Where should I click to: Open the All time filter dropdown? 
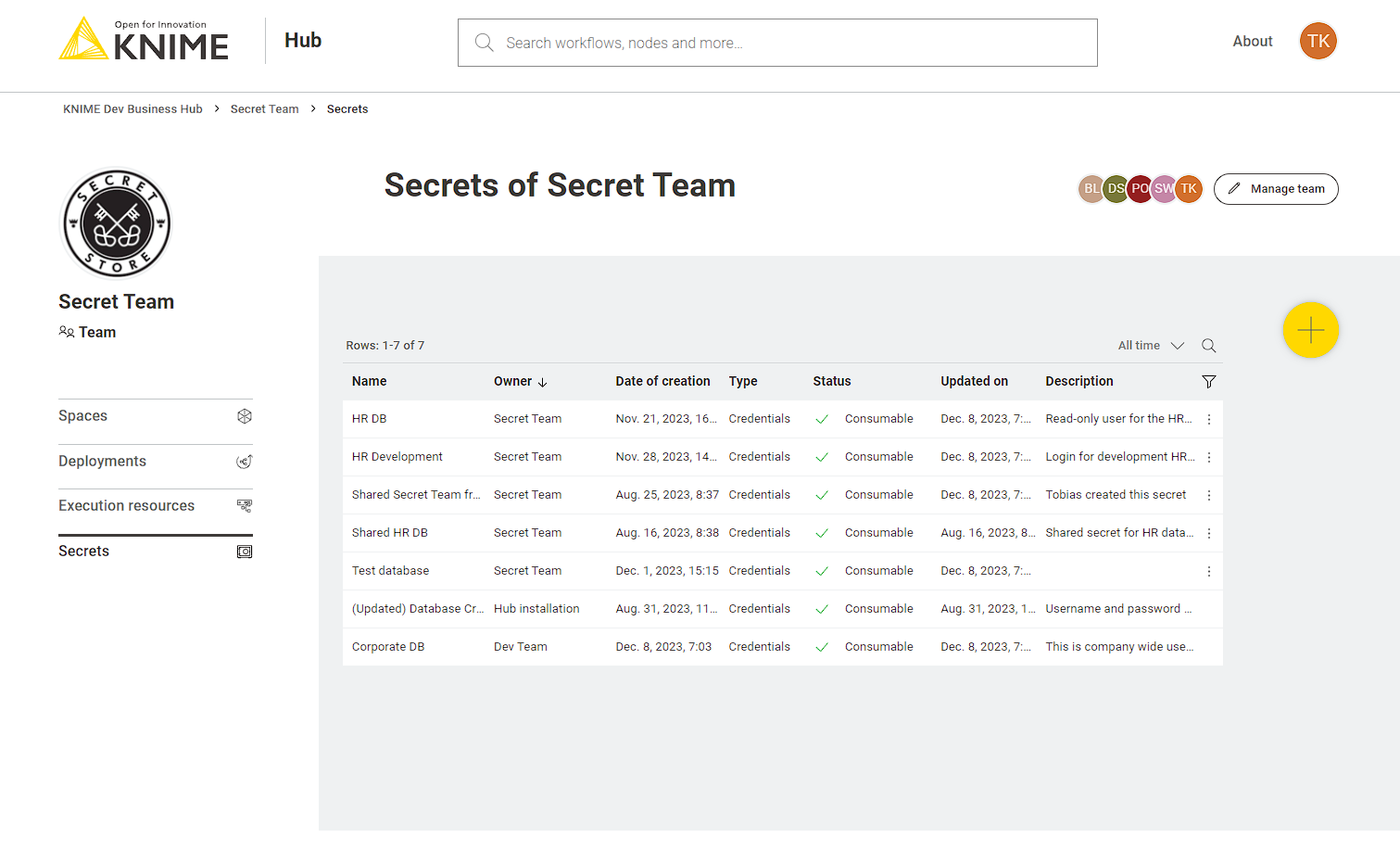click(x=1151, y=346)
